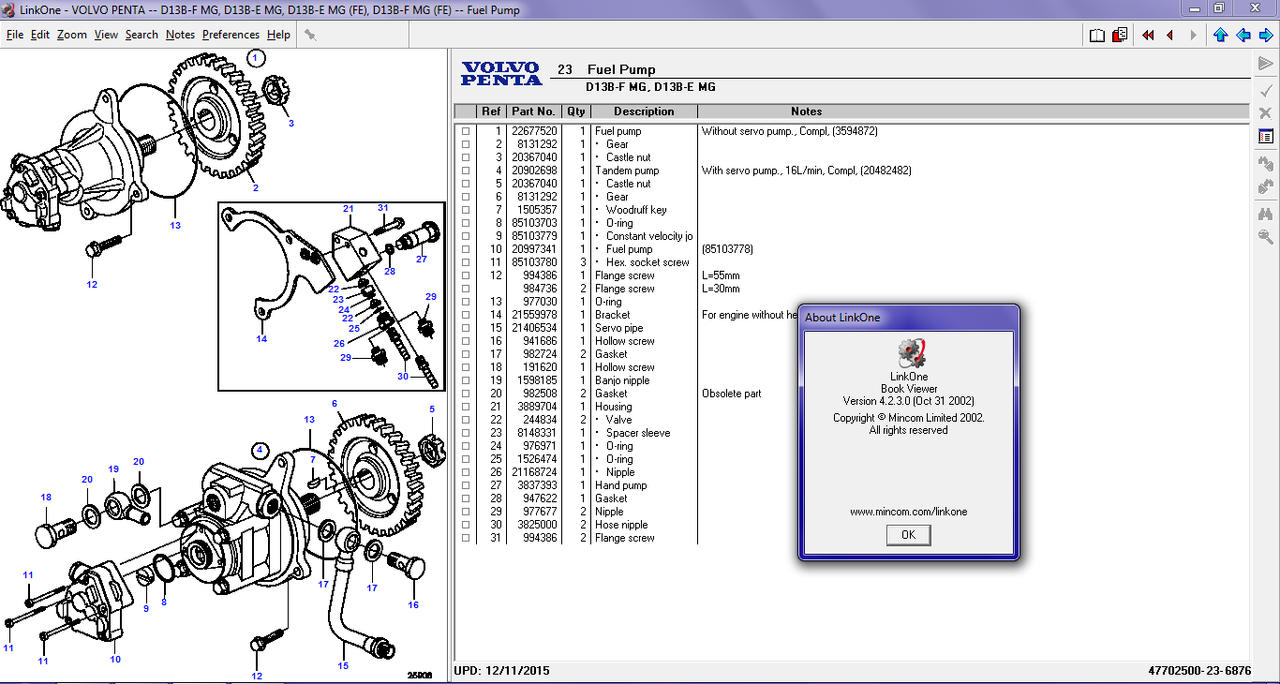Tick the checkbox for Ref 1 Fuel pump
The height and width of the screenshot is (684, 1280).
(465, 131)
